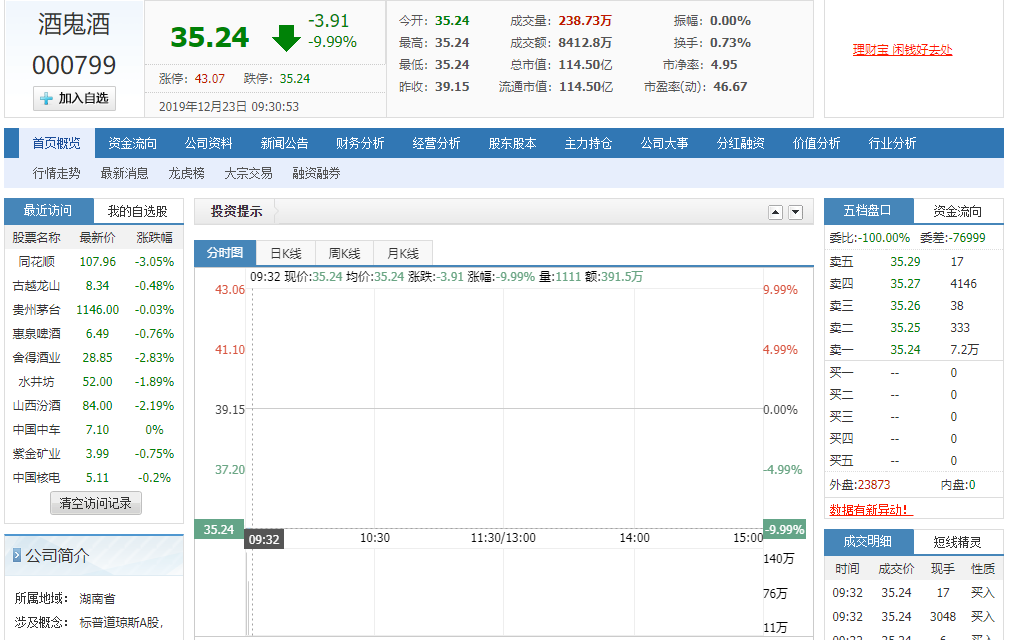Open 经营分析 menu item
Image resolution: width=1009 pixels, height=640 pixels.
[x=436, y=143]
